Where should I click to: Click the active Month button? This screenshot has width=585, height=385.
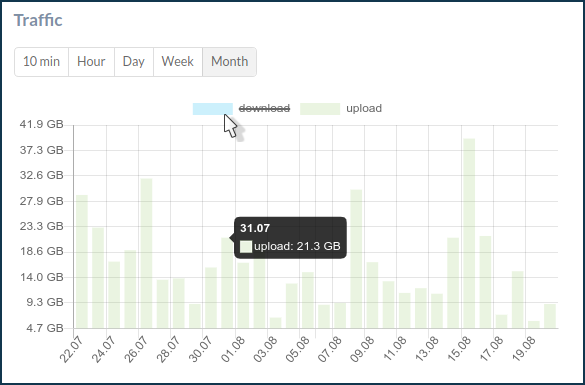[x=229, y=62]
